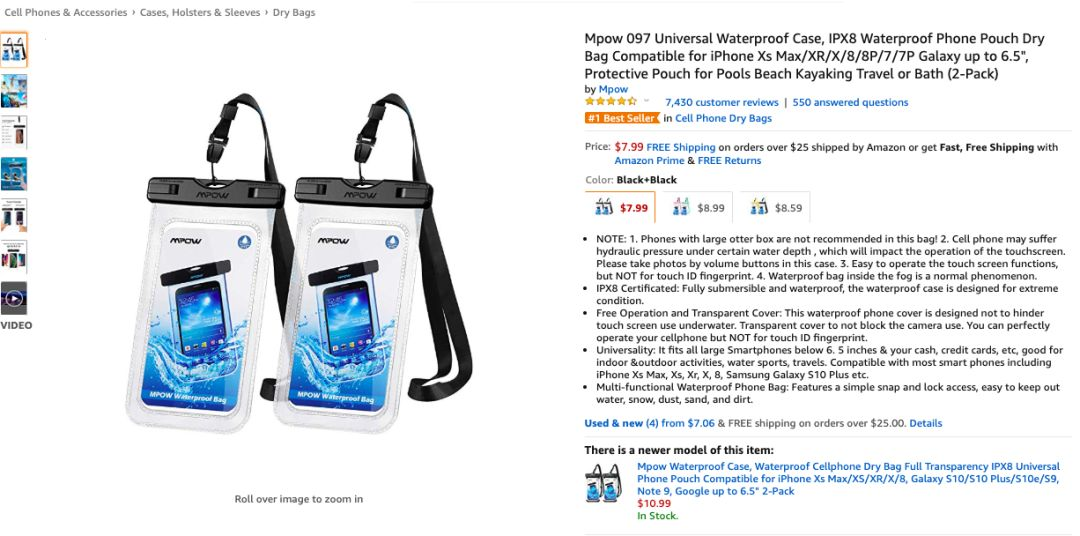This screenshot has height=536, width=1080.
Task: Visit the Mpow brand link
Action: coord(613,89)
